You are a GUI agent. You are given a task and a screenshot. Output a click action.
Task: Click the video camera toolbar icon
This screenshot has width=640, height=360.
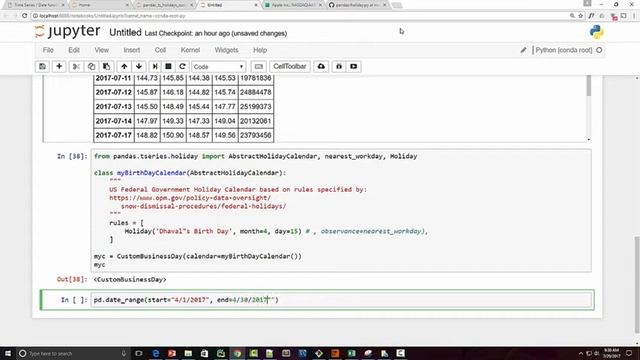click(x=353, y=67)
